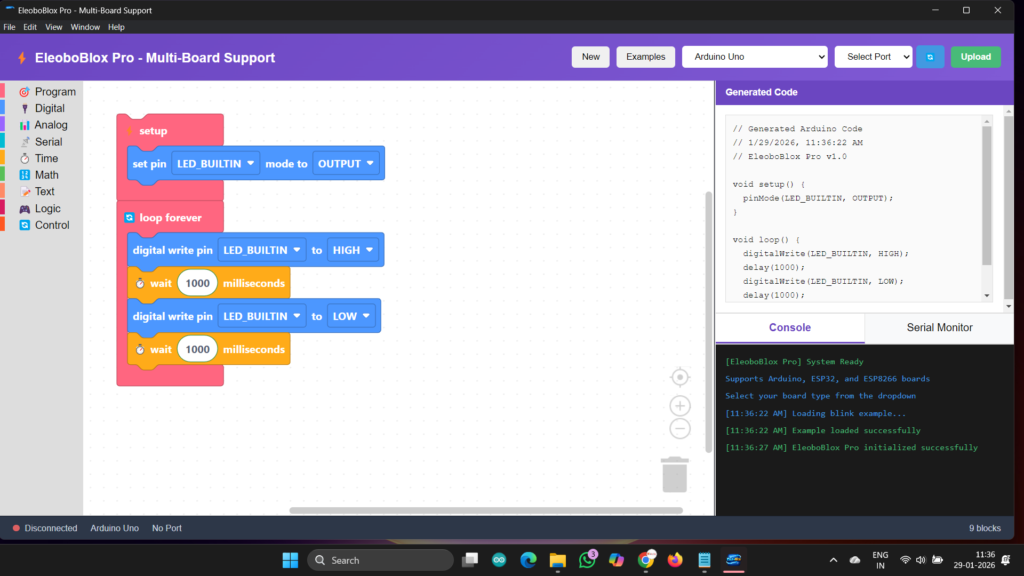Open the HIGH value dropdown

click(x=353, y=250)
